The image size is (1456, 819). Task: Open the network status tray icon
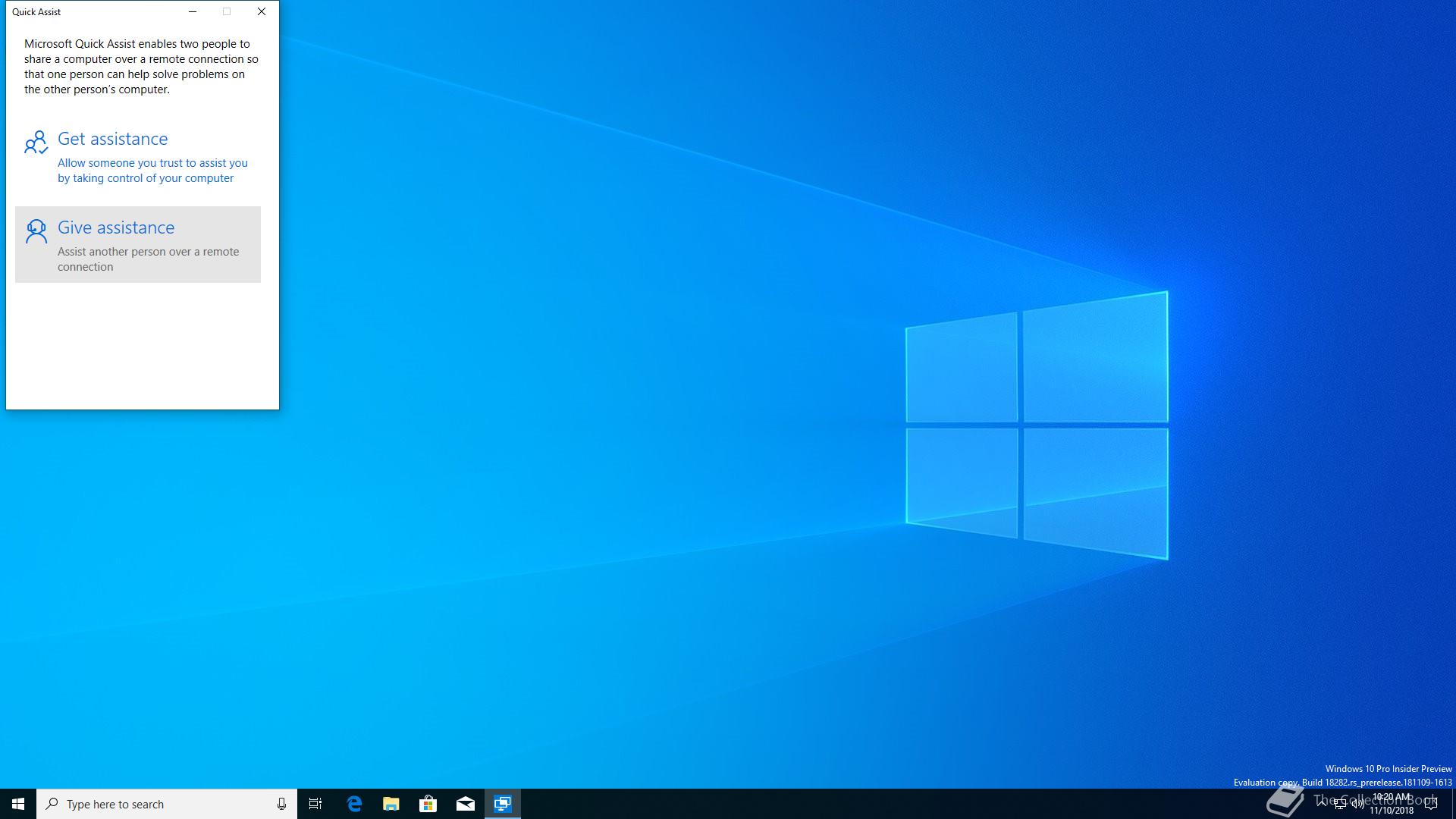point(1340,804)
